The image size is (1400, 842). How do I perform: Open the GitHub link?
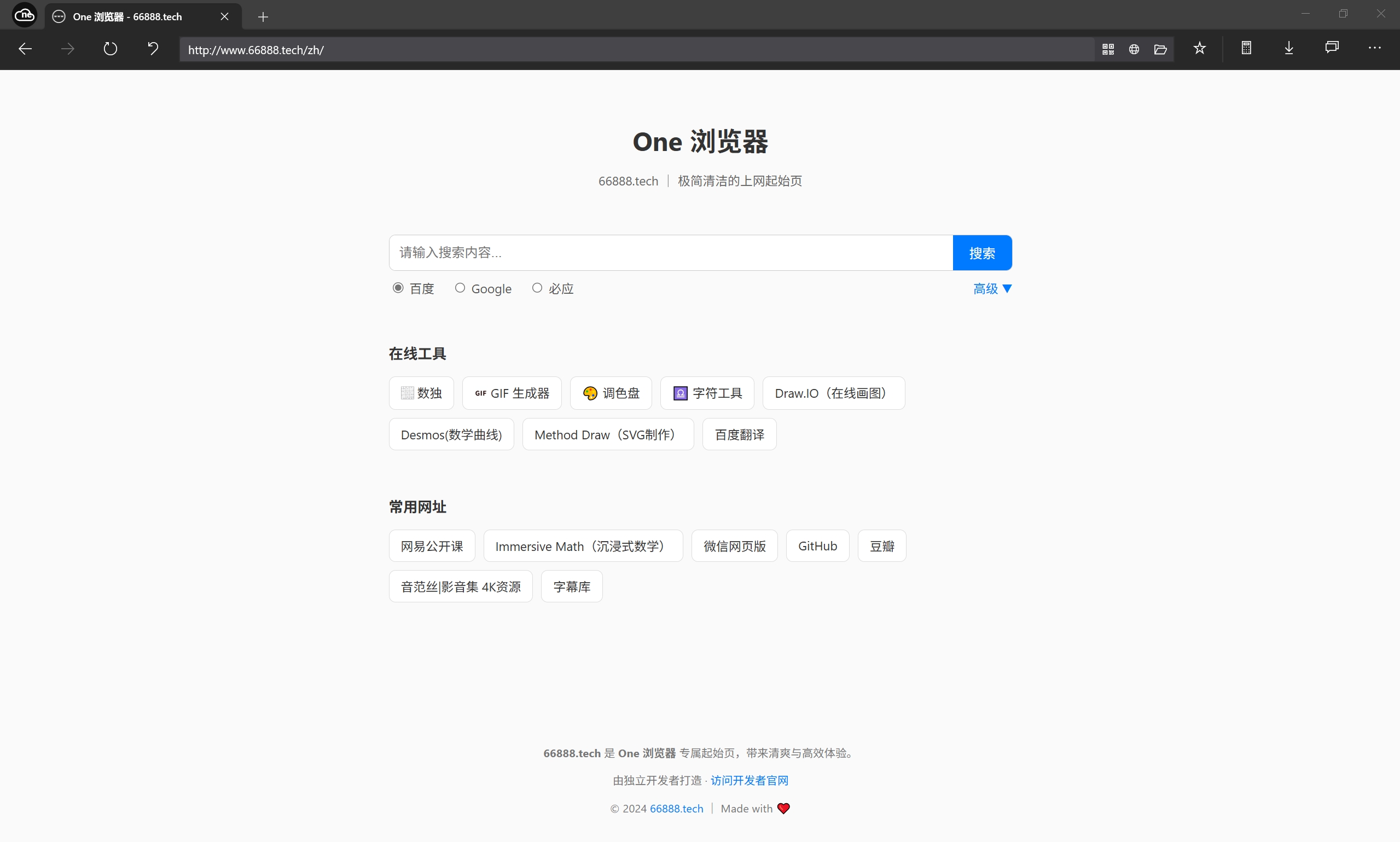[817, 546]
